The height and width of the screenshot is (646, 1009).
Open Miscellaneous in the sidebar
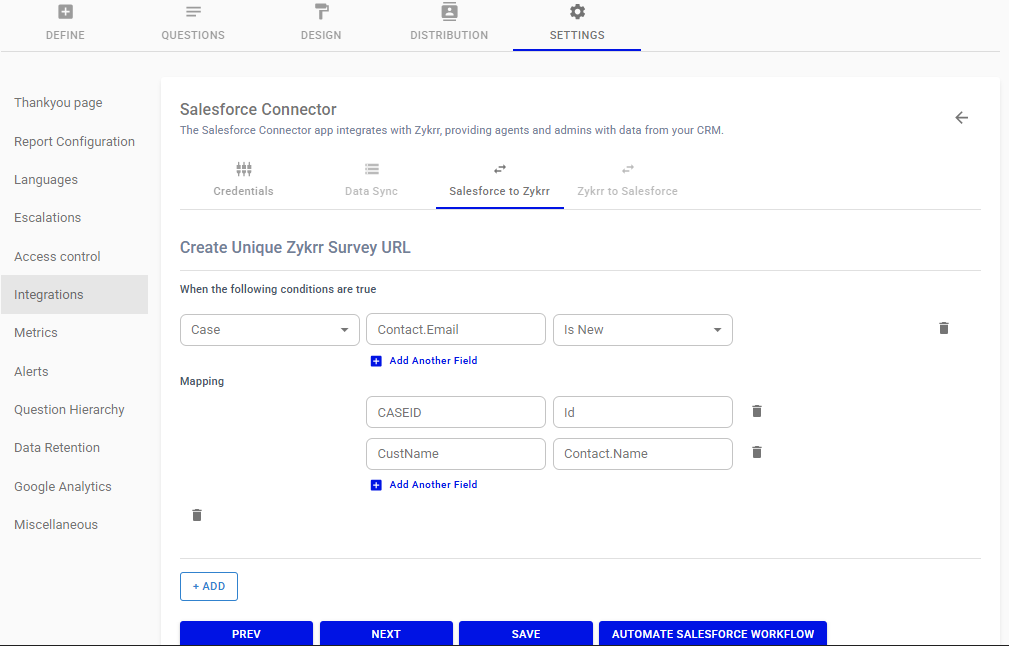click(x=56, y=525)
